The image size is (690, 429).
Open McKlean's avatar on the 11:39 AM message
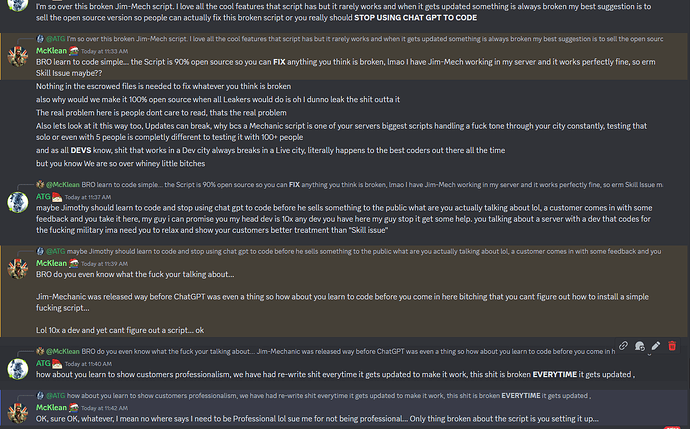point(17,268)
